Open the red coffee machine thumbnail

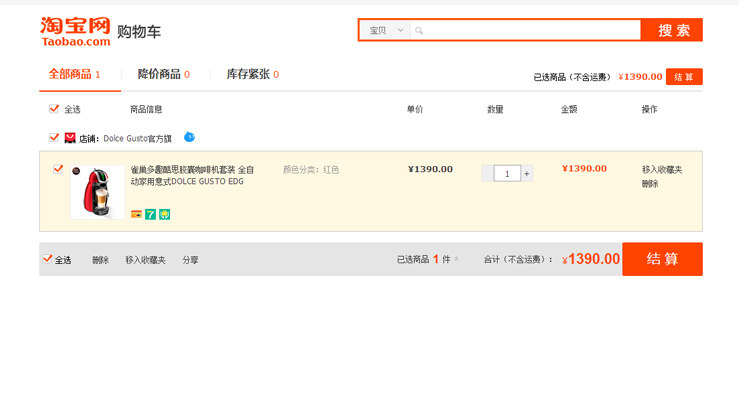[x=98, y=192]
